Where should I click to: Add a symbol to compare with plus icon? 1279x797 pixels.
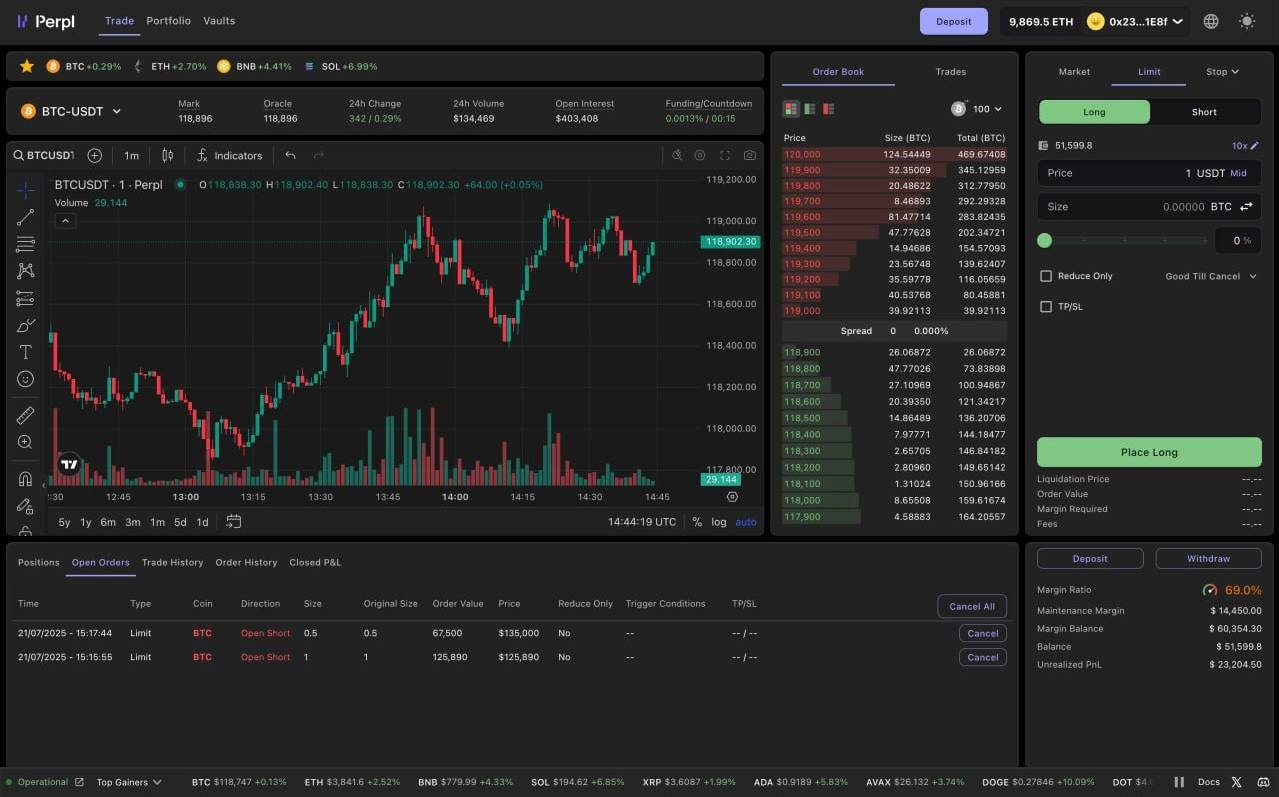95,155
